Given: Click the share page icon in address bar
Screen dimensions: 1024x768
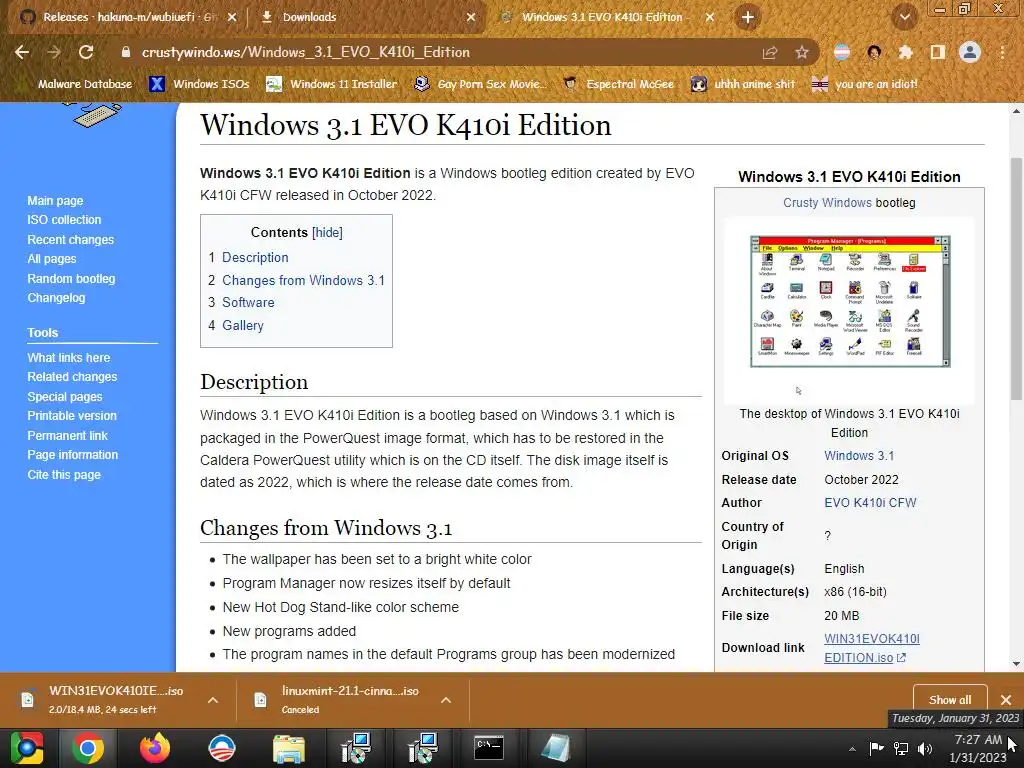Looking at the screenshot, I should click(770, 53).
